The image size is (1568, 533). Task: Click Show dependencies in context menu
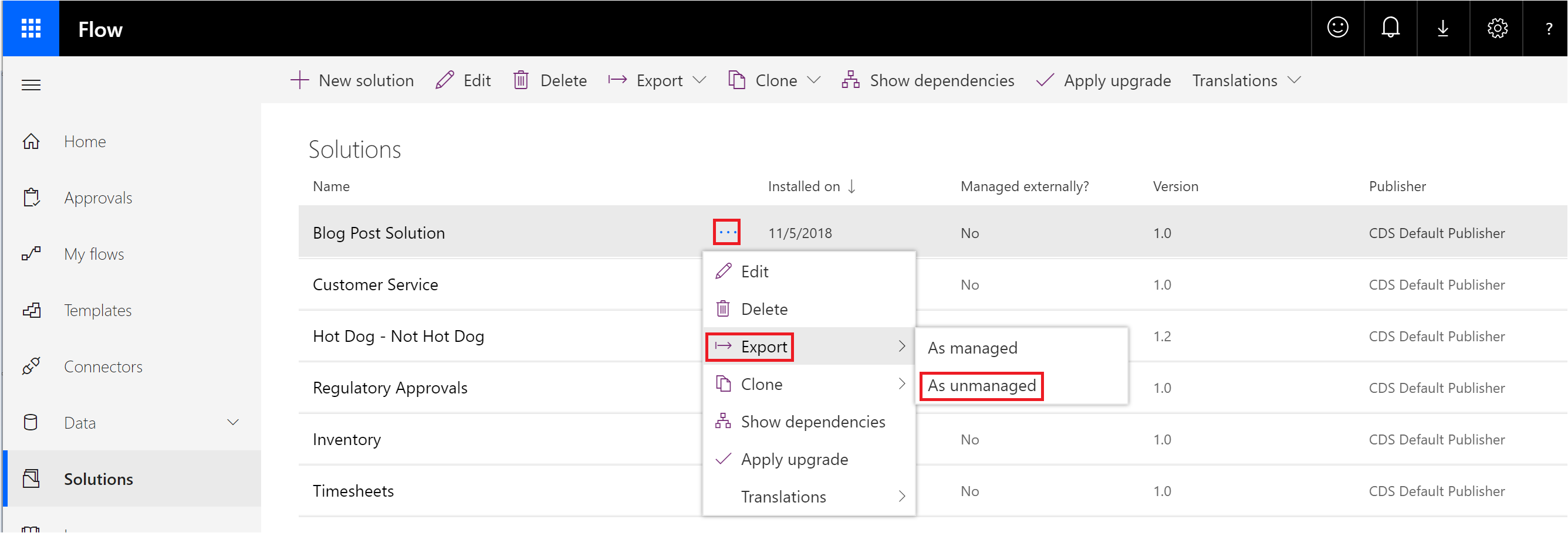click(812, 422)
